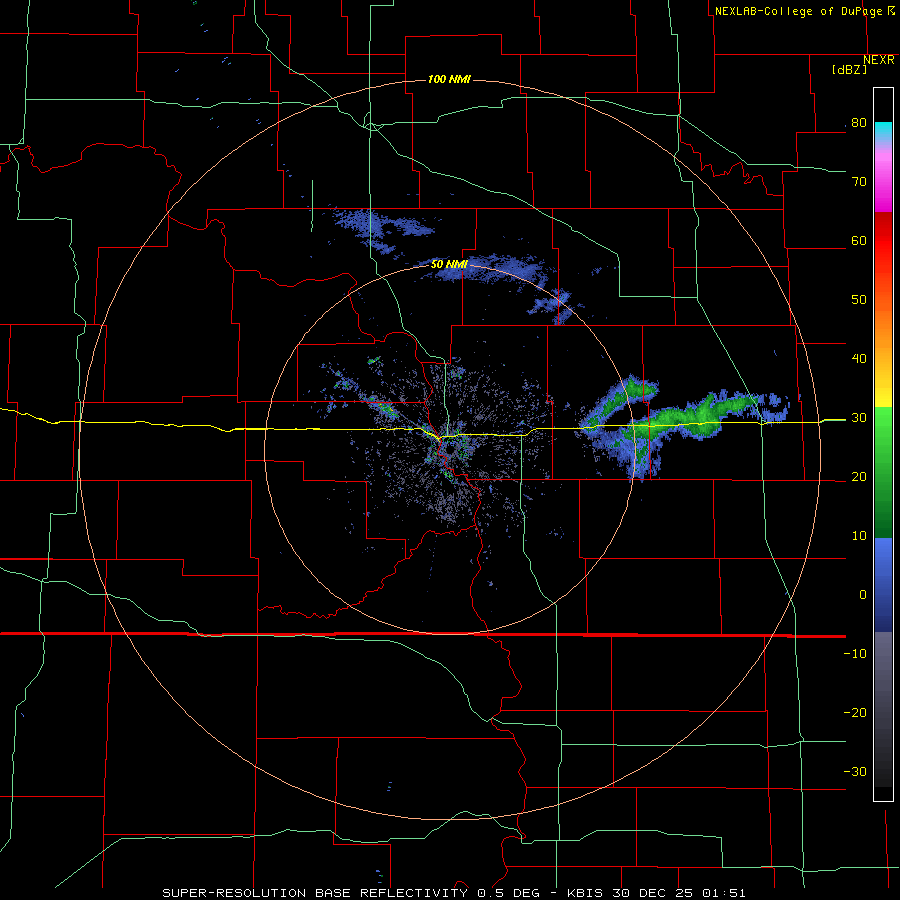Click the 40 value on the dBZ scale
The width and height of the screenshot is (900, 900).
coord(859,359)
